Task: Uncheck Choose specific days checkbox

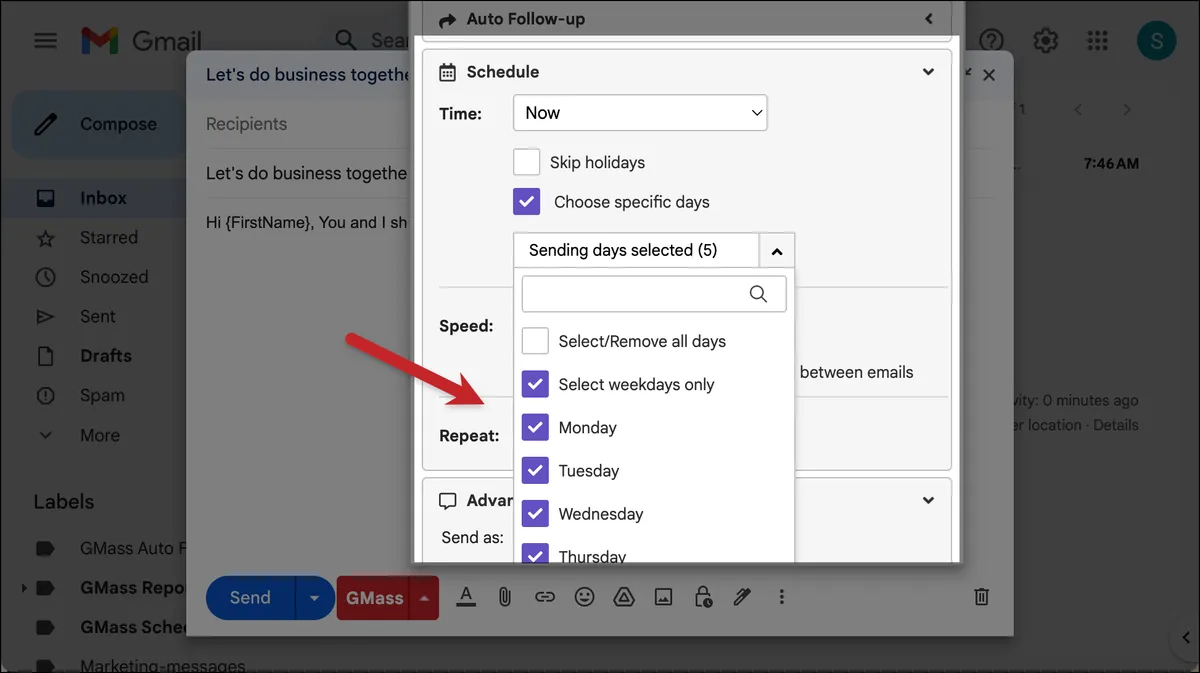Action: click(x=526, y=201)
